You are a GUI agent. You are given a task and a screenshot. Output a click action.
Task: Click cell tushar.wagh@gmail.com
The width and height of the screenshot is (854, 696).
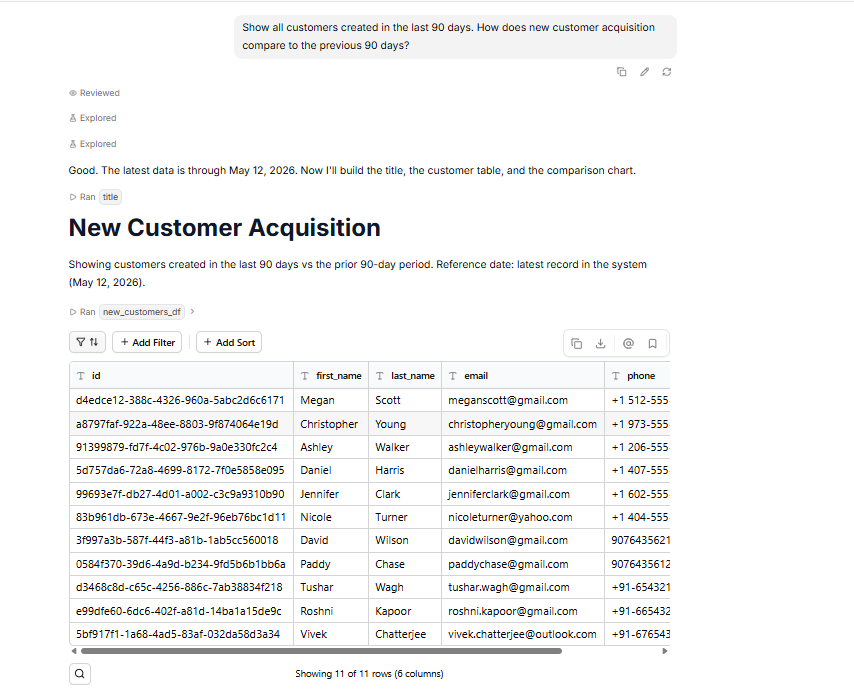pyautogui.click(x=523, y=588)
